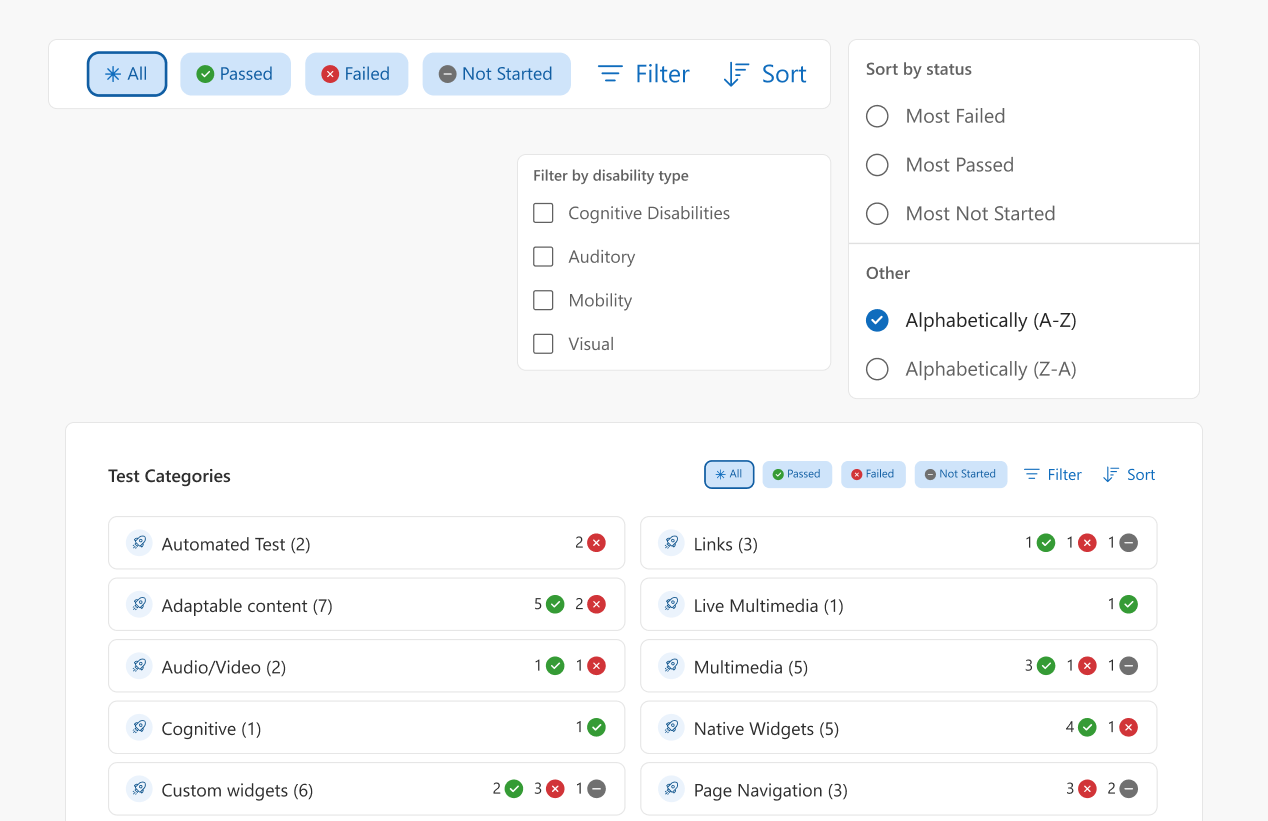Open the Automated Test (2) category
The width and height of the screenshot is (1268, 821).
[x=366, y=543]
